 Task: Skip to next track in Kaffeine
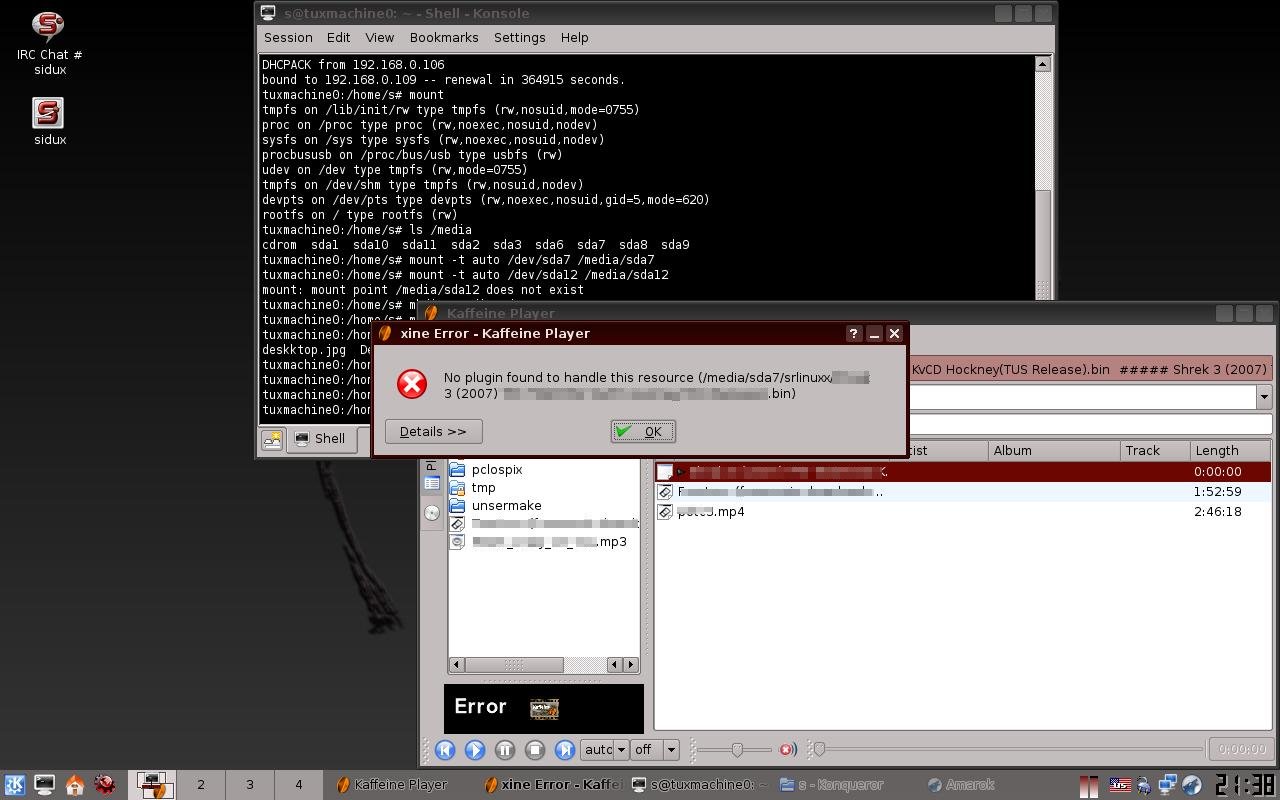565,749
